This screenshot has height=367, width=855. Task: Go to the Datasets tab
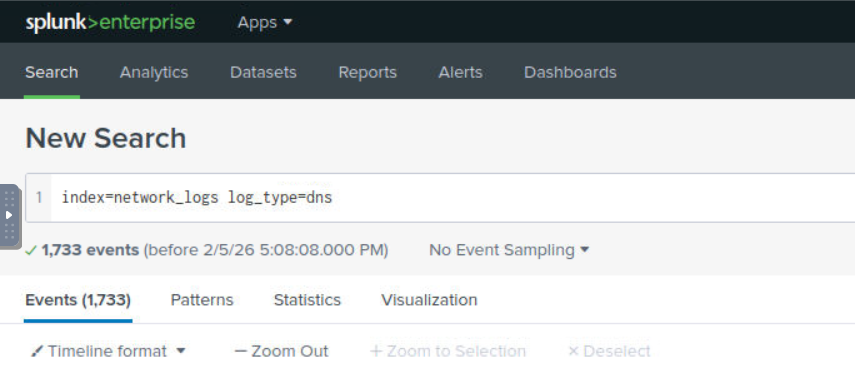pos(263,73)
